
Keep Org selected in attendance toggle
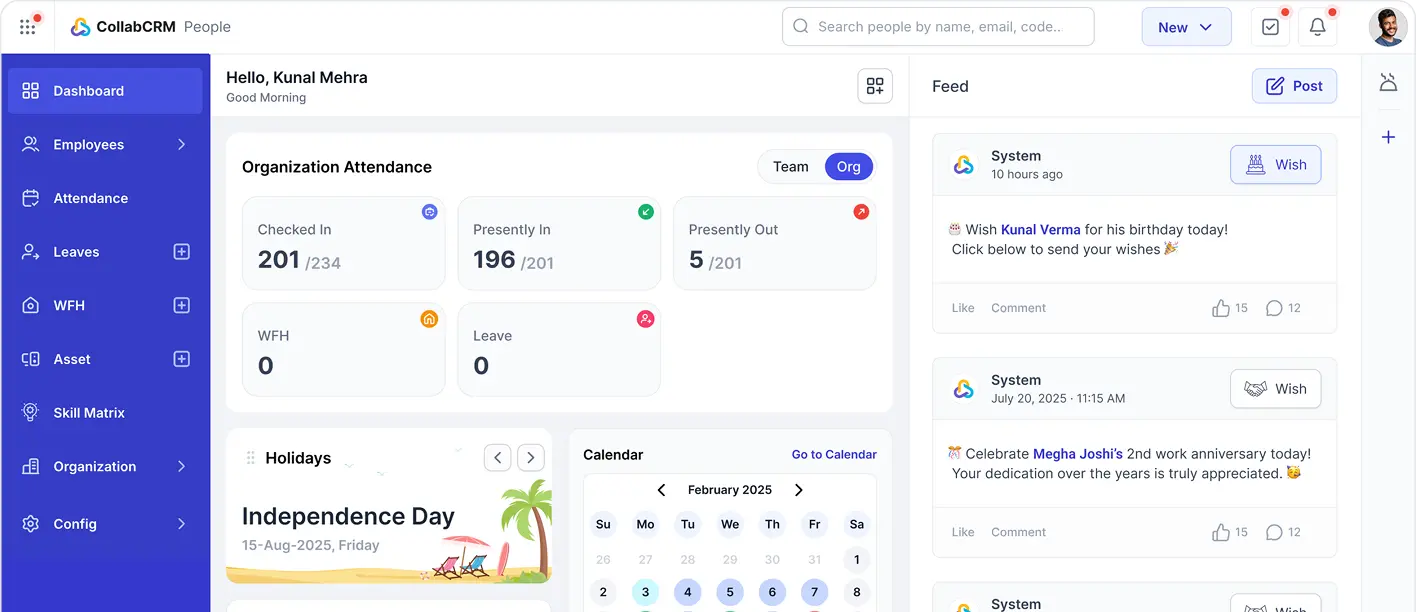tap(849, 166)
